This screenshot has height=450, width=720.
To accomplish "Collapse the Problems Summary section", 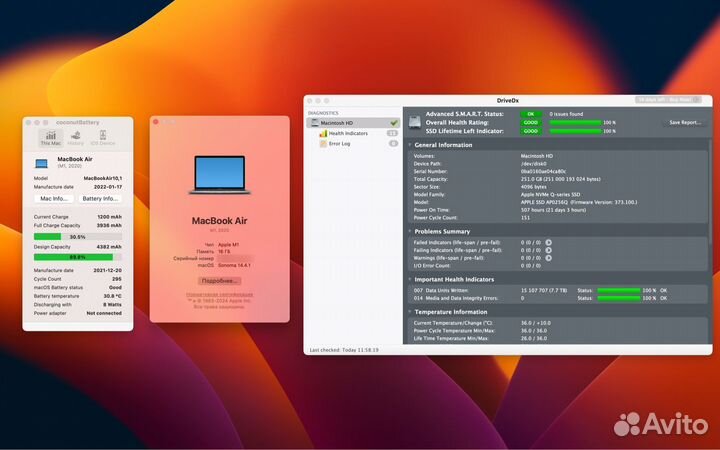I will (407, 231).
